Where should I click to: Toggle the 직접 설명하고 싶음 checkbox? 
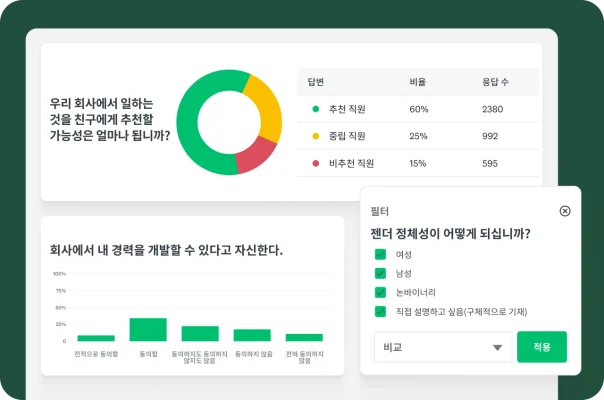pos(380,311)
